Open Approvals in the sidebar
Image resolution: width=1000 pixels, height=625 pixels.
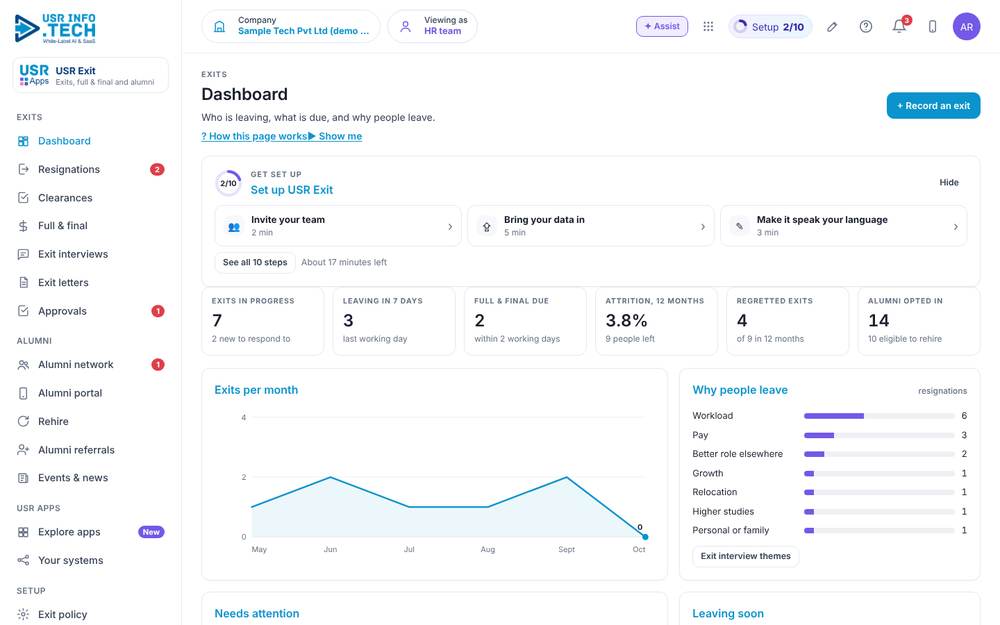[x=91, y=311]
